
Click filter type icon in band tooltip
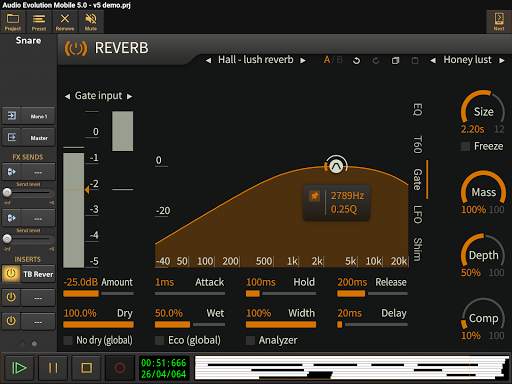coord(314,196)
